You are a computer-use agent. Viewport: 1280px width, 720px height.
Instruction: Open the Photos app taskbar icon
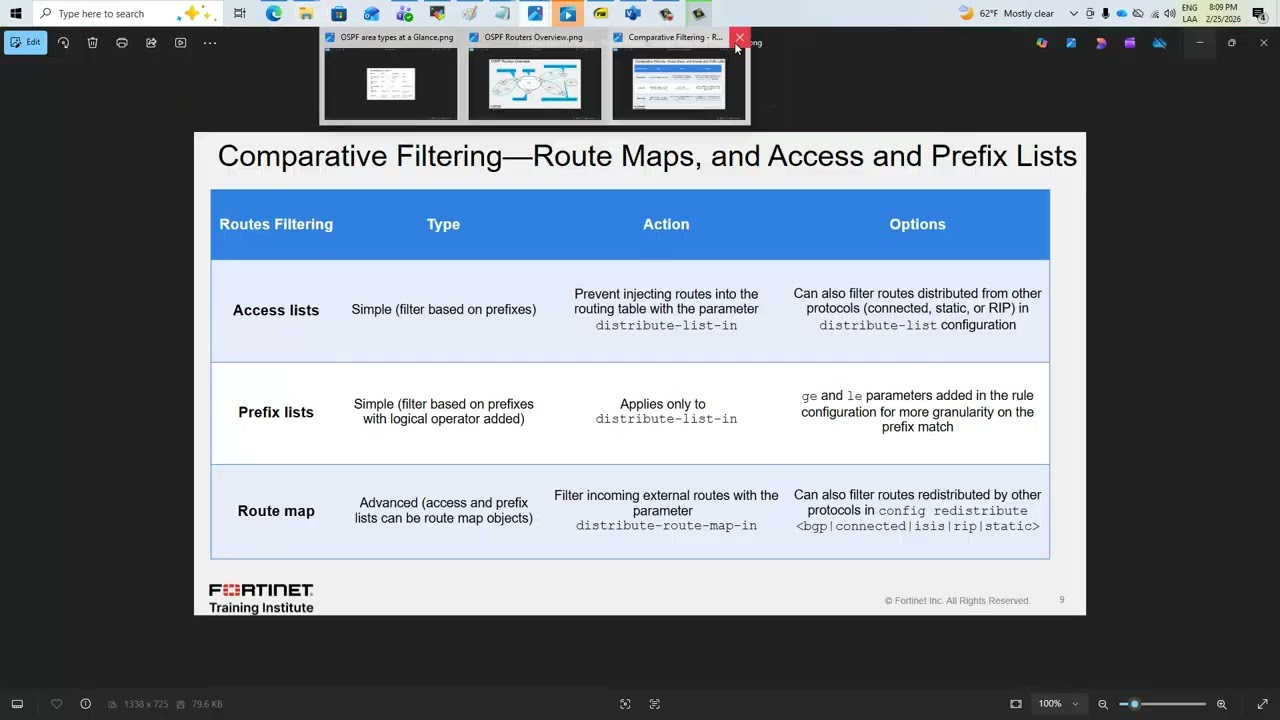pos(535,13)
